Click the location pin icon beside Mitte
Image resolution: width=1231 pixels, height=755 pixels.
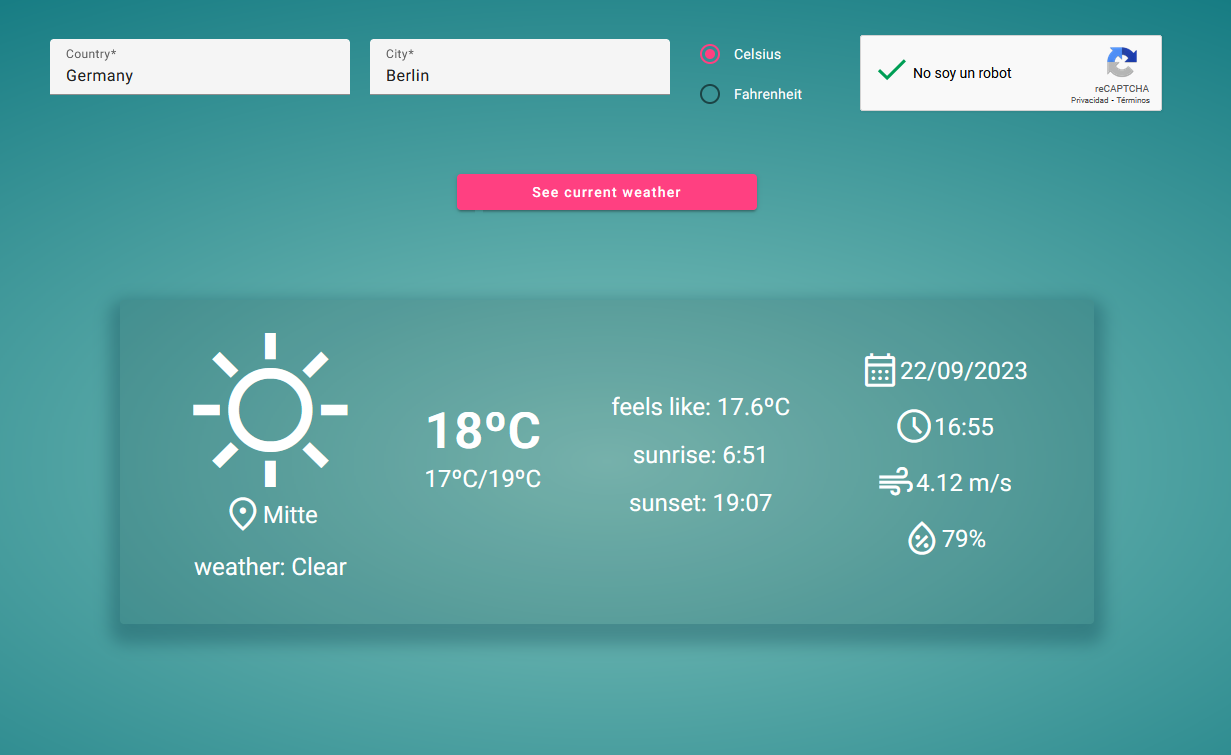(x=242, y=515)
